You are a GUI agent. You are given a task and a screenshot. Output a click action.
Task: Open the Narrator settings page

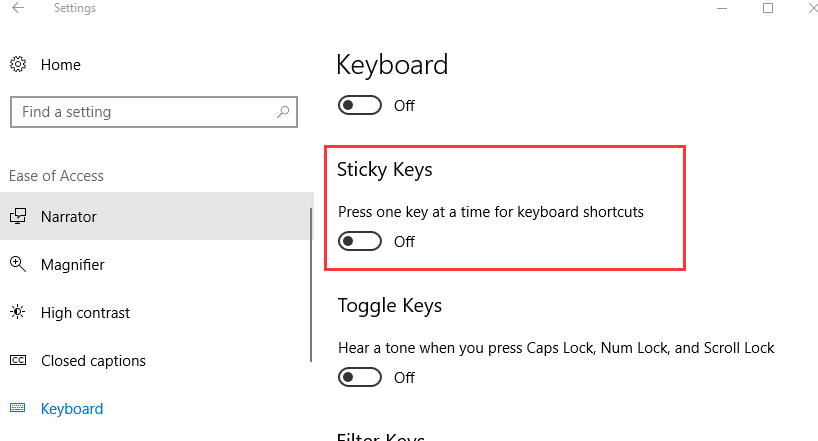pos(69,217)
